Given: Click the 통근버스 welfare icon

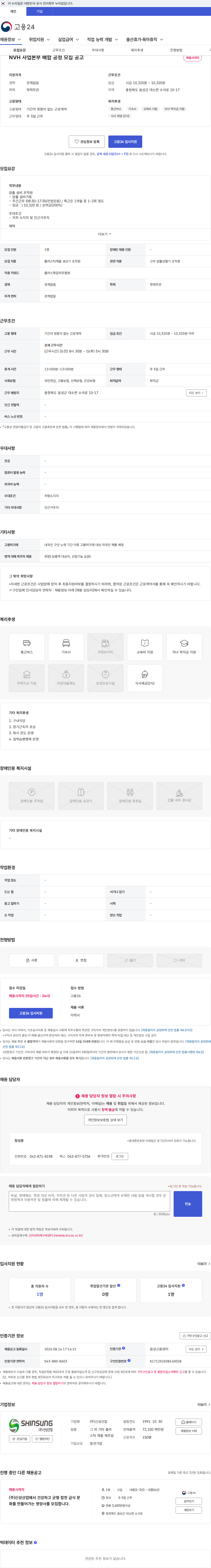Looking at the screenshot, I should point(27,647).
